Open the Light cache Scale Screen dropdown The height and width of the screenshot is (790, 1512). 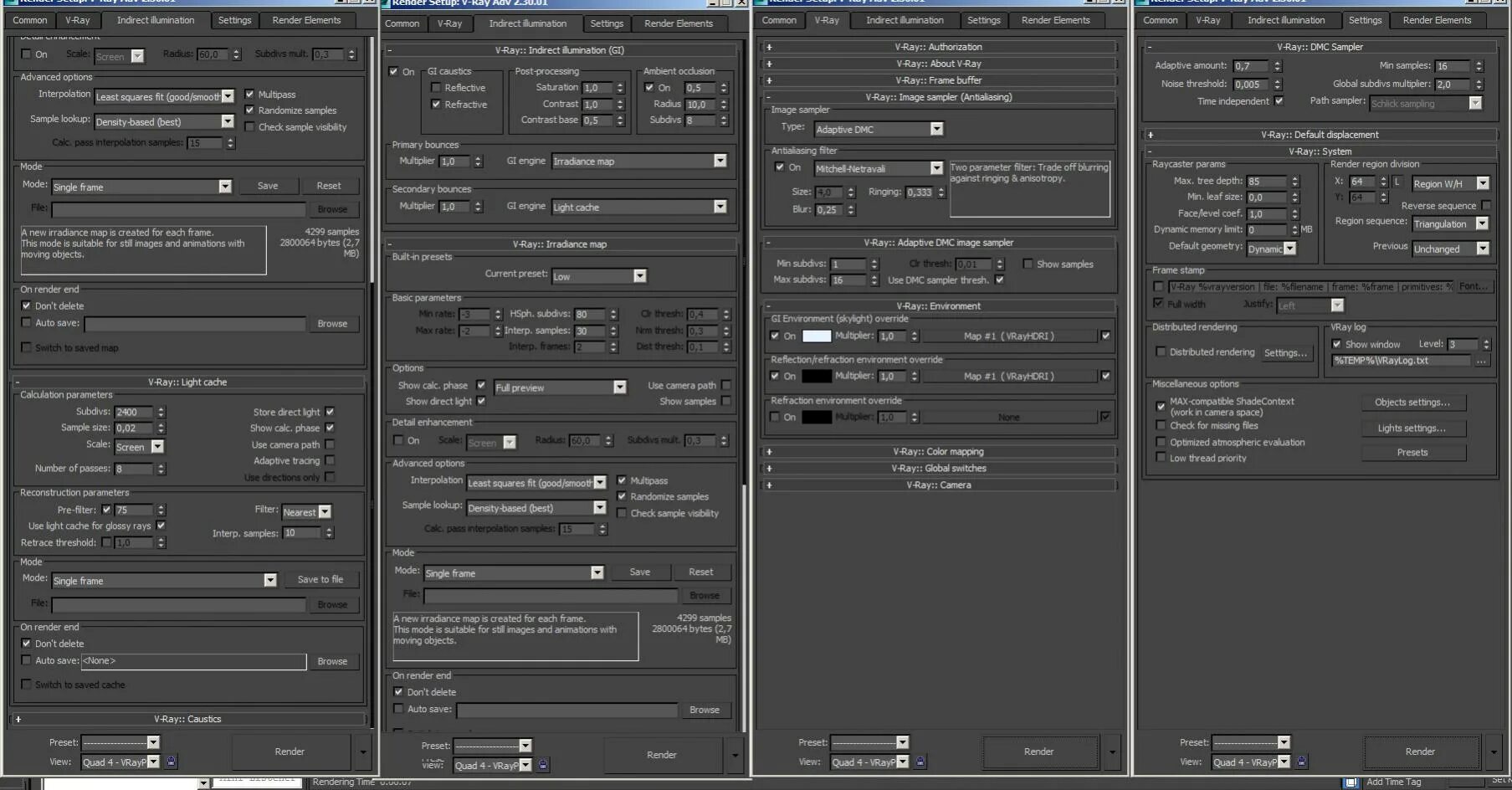click(x=139, y=447)
